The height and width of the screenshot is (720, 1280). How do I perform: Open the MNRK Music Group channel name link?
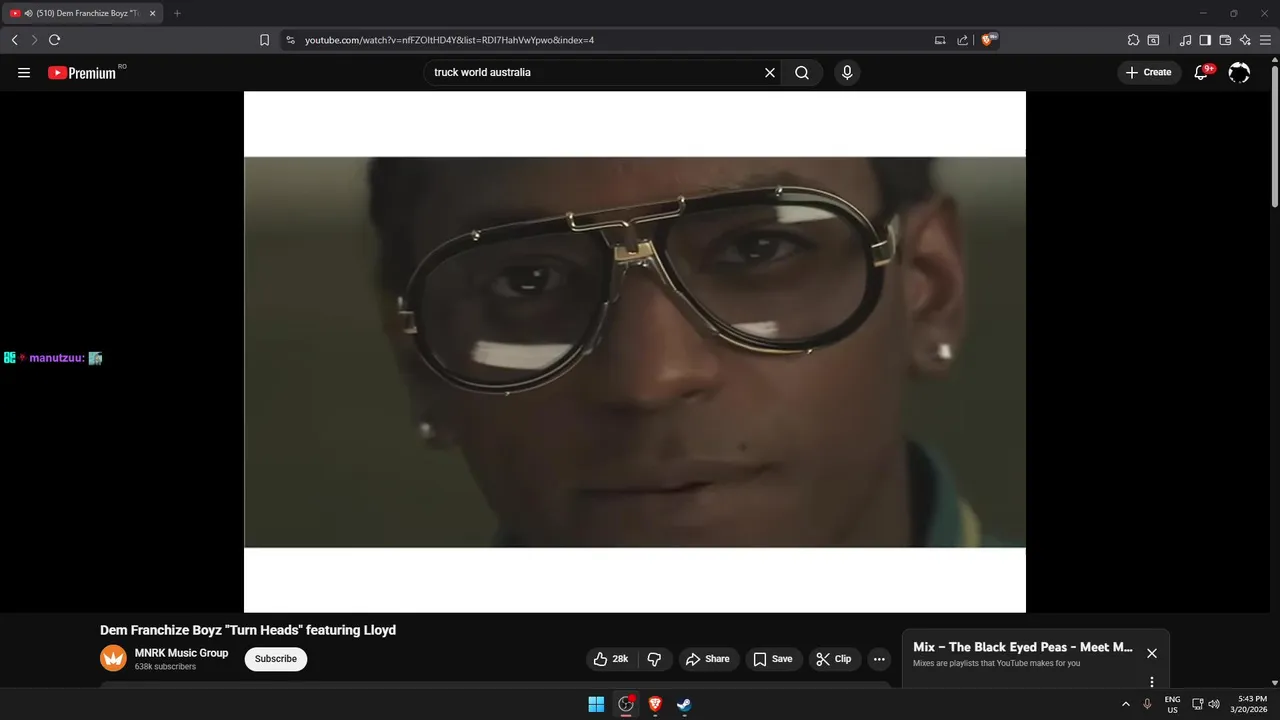coord(181,653)
